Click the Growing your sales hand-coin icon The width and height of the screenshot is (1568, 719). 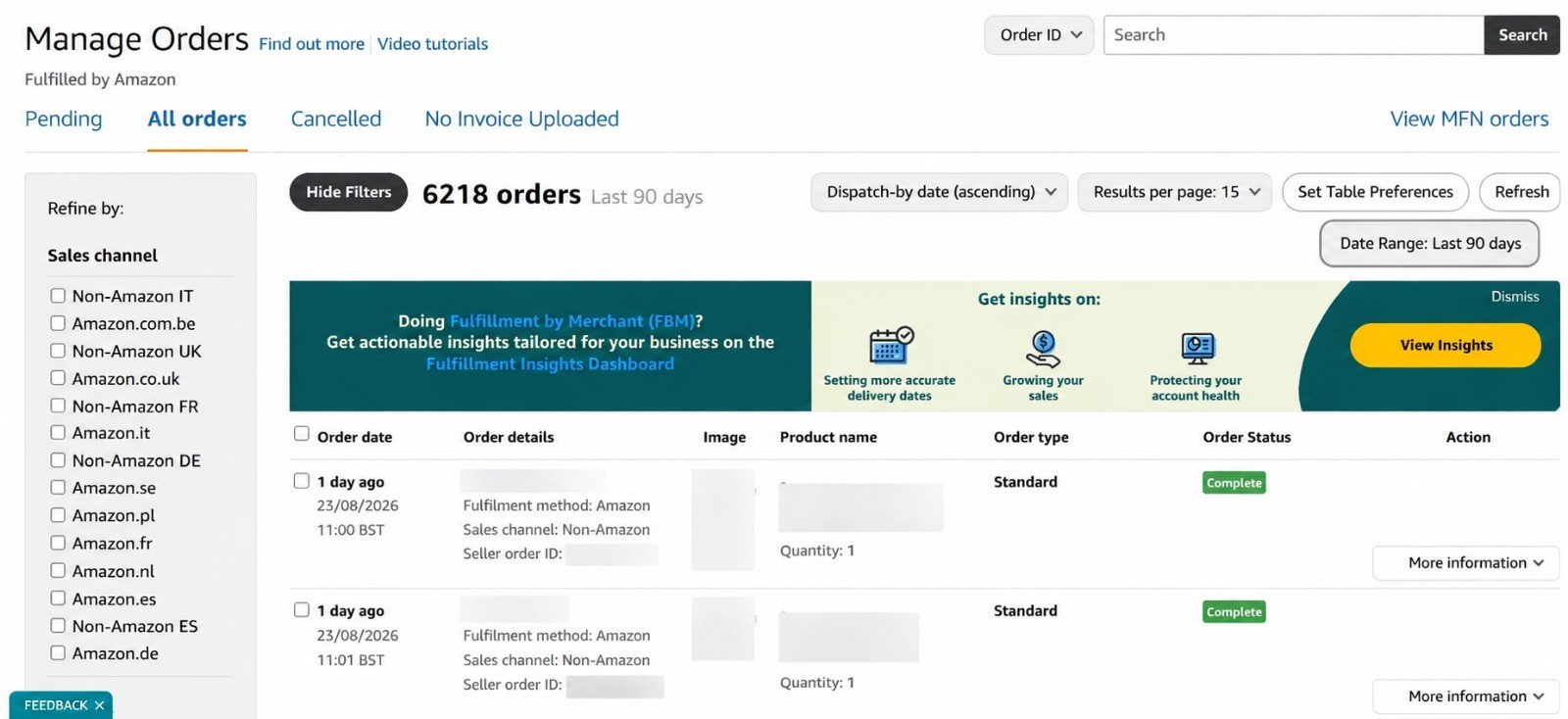1043,349
